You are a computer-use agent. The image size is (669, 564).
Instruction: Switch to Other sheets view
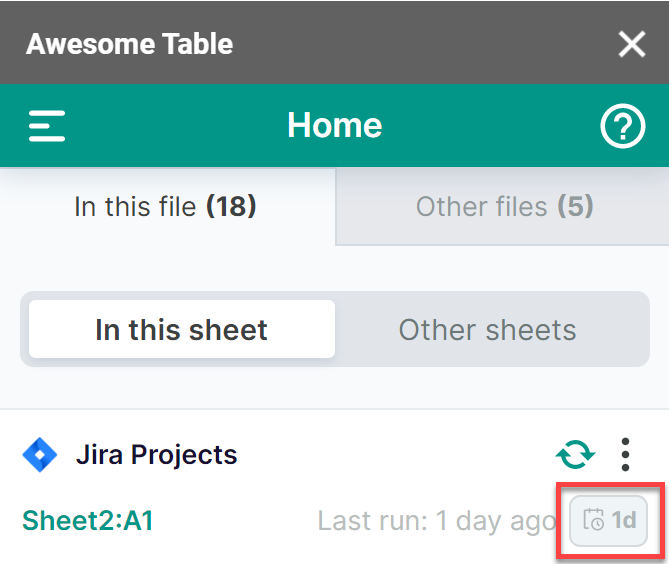click(x=487, y=330)
